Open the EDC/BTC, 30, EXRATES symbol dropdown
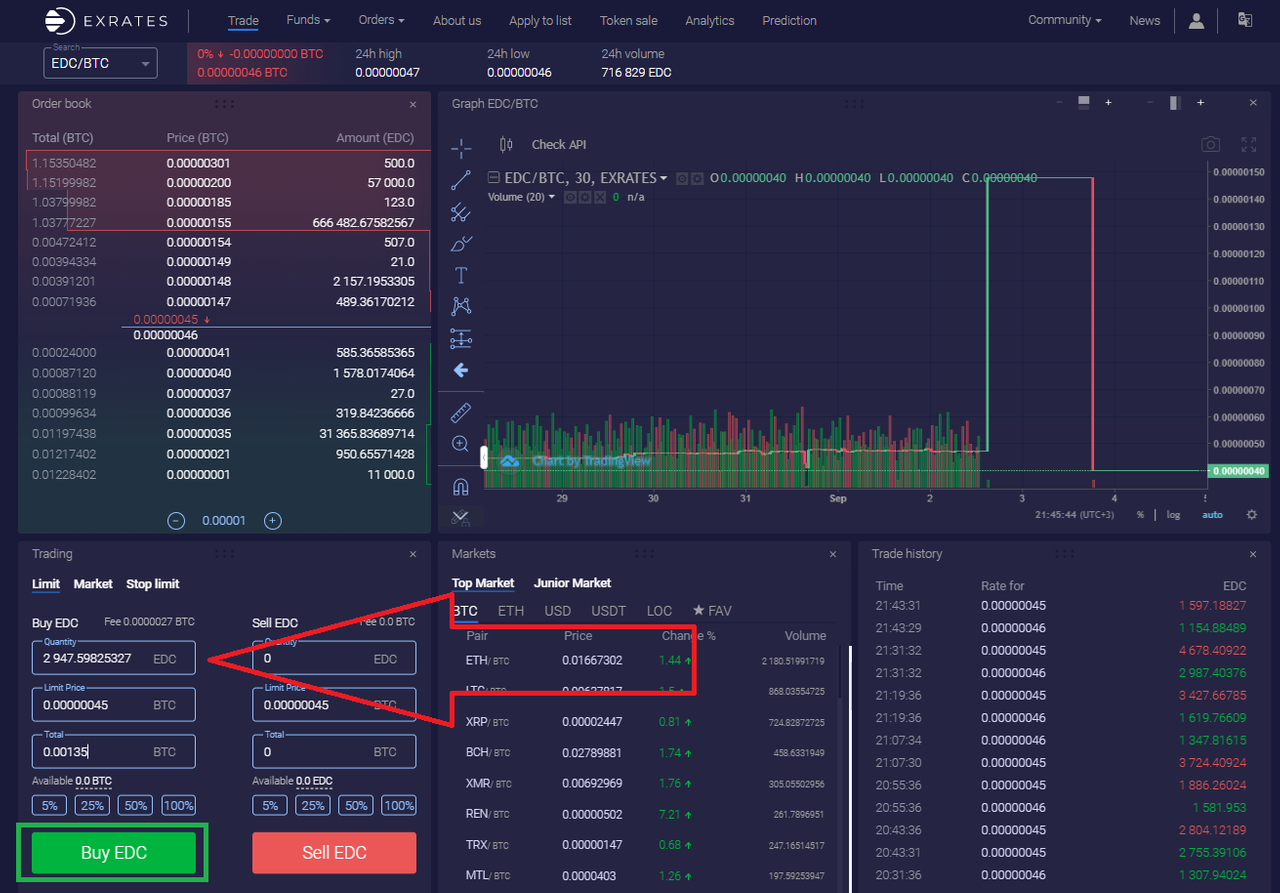The height and width of the screenshot is (893, 1280). click(x=586, y=178)
